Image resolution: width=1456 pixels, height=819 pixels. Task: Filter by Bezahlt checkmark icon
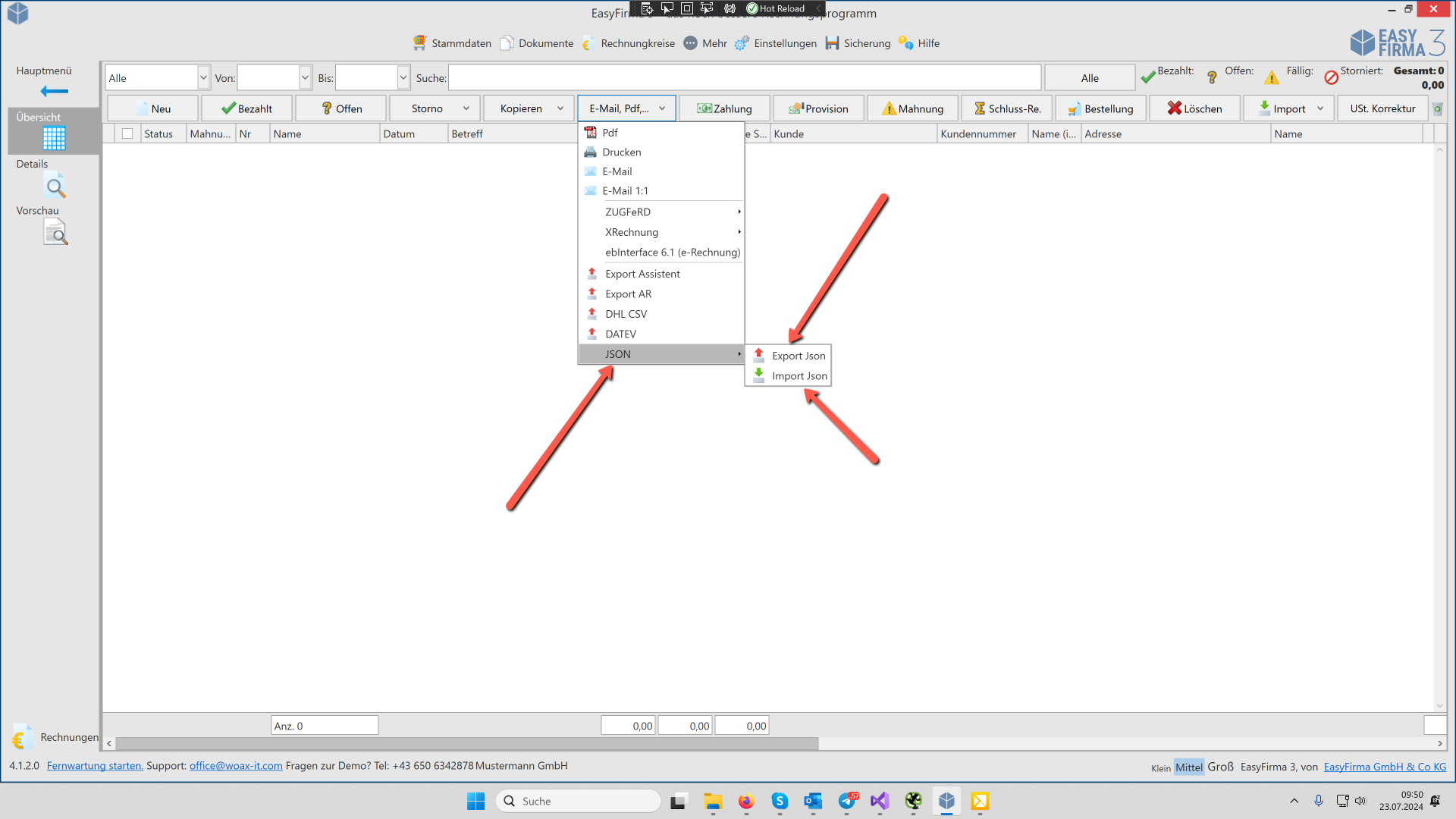coord(1148,77)
